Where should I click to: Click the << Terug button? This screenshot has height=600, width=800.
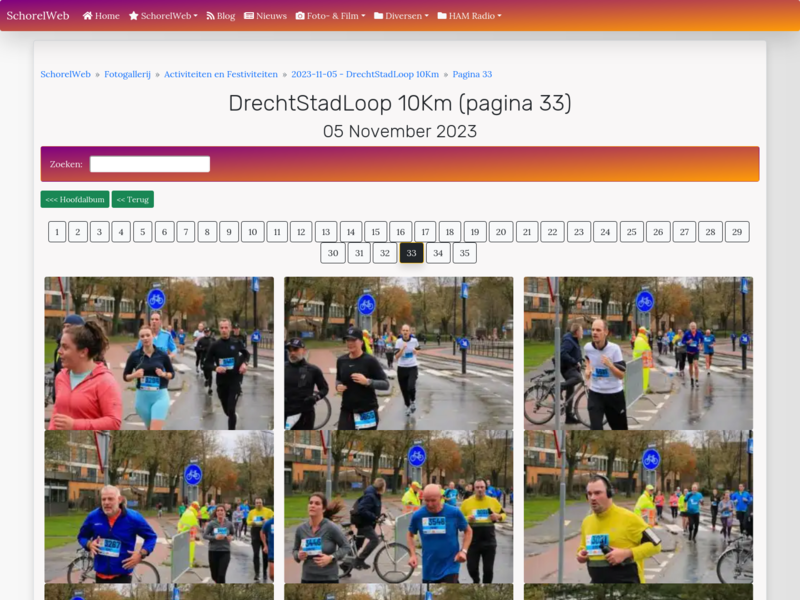[133, 199]
